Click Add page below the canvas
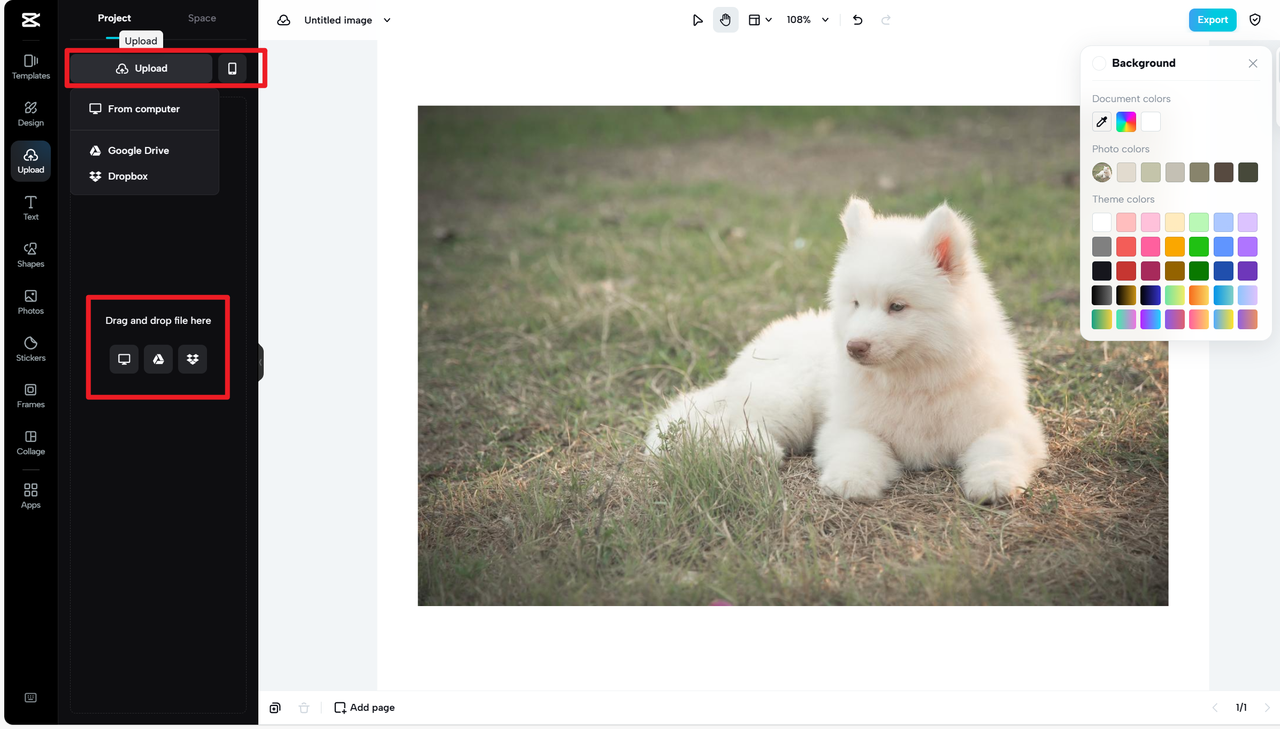The height and width of the screenshot is (729, 1280). [364, 707]
